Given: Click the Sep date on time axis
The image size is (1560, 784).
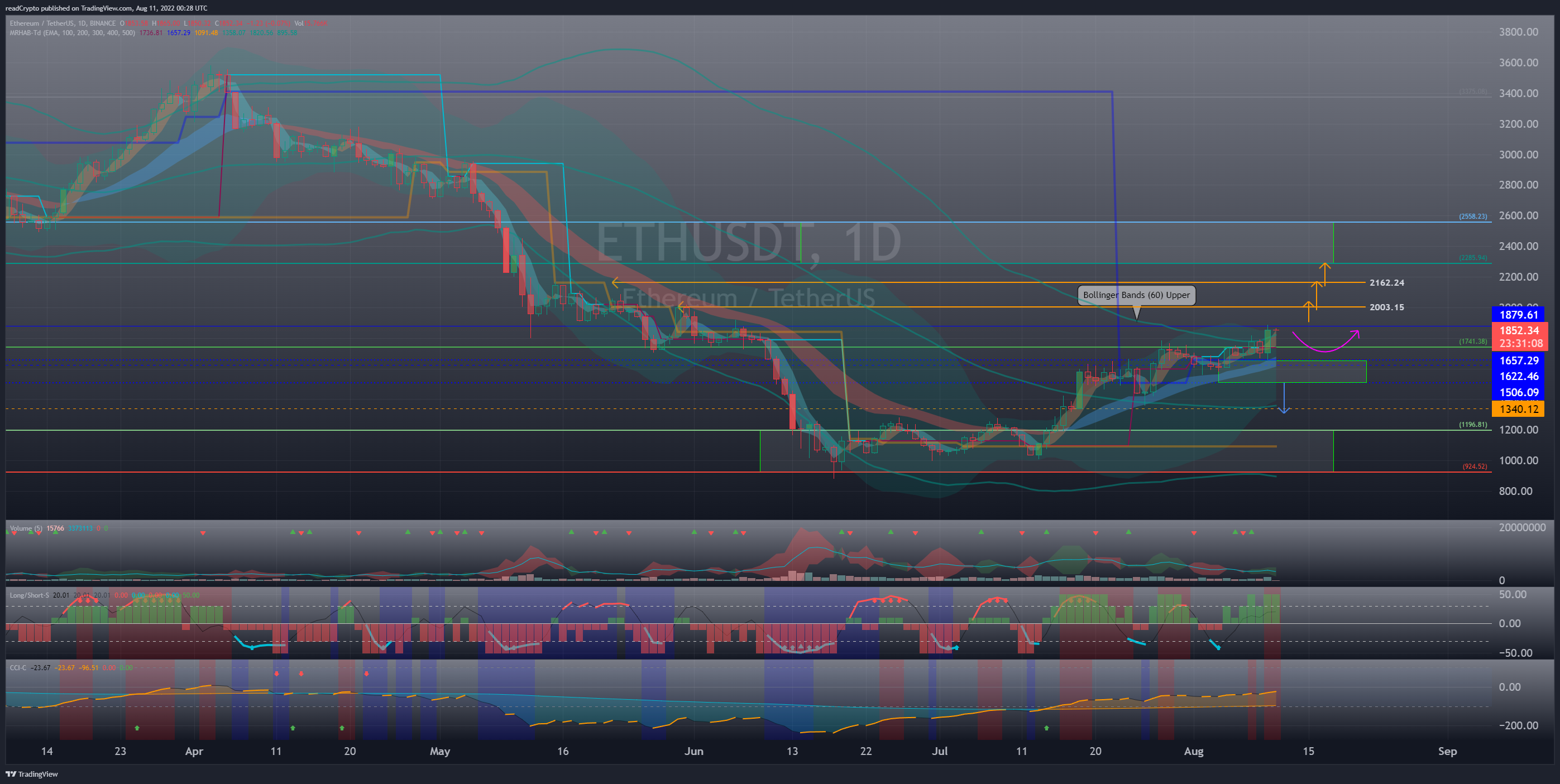Looking at the screenshot, I should pos(1447,751).
